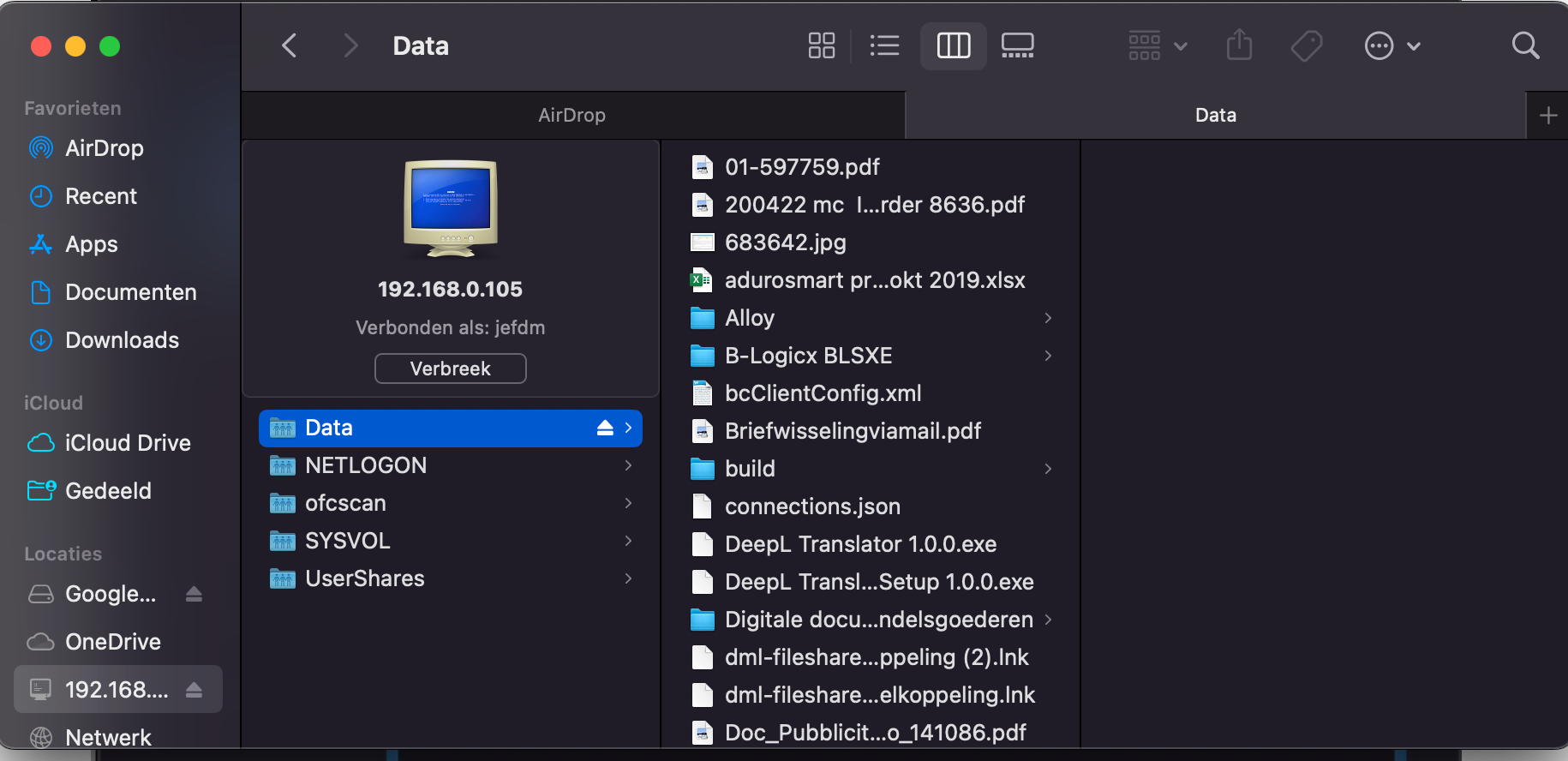
Task: Switch to gallery view
Action: point(1017,45)
